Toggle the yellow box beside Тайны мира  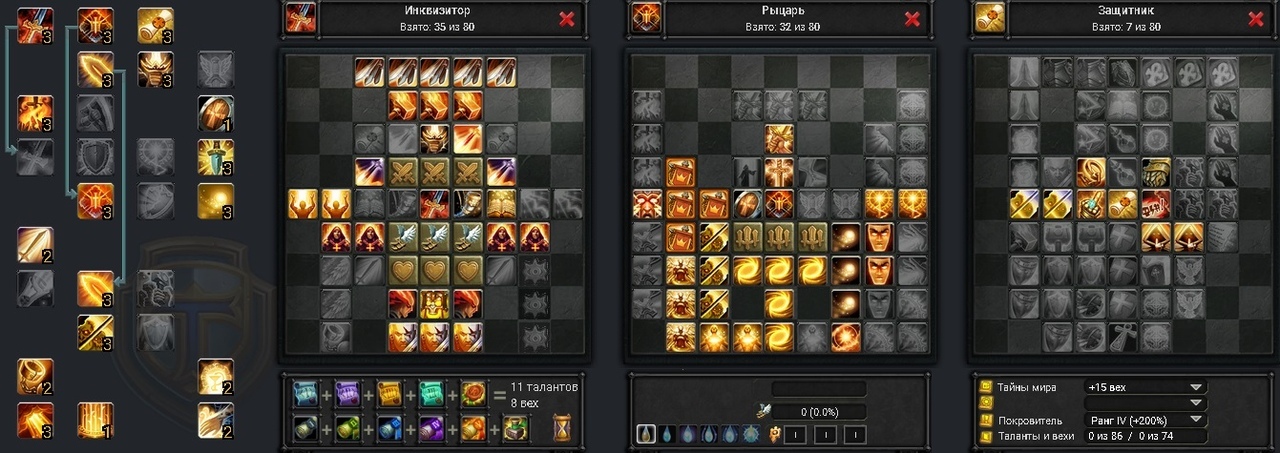point(986,387)
